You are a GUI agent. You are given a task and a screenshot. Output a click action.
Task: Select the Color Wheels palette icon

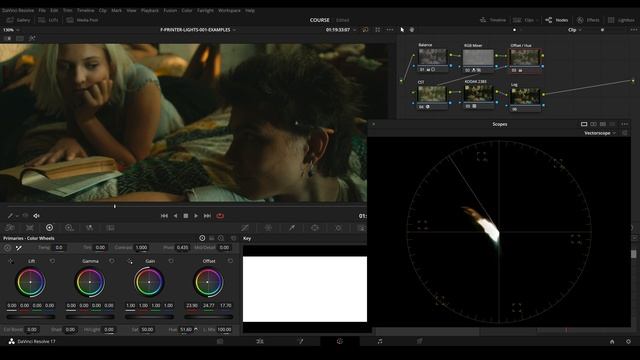click(x=49, y=228)
